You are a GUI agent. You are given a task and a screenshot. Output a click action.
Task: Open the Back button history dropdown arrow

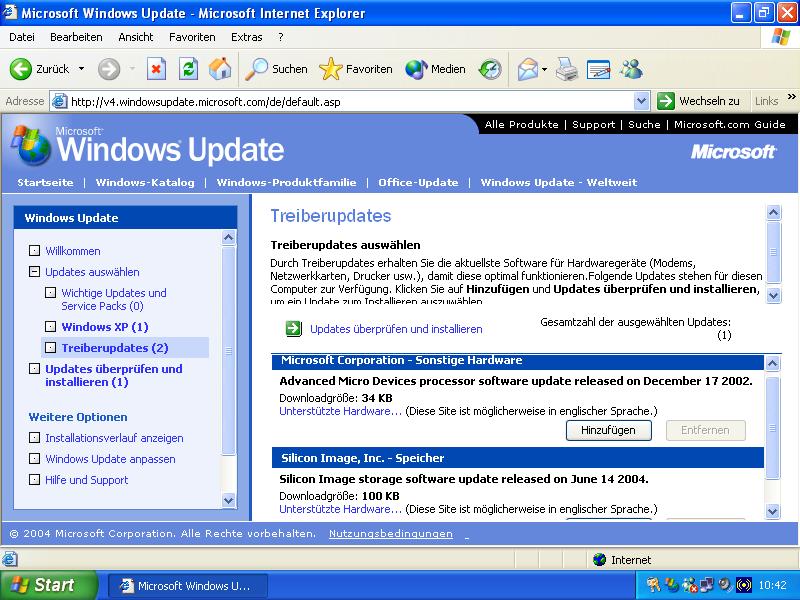coord(82,69)
